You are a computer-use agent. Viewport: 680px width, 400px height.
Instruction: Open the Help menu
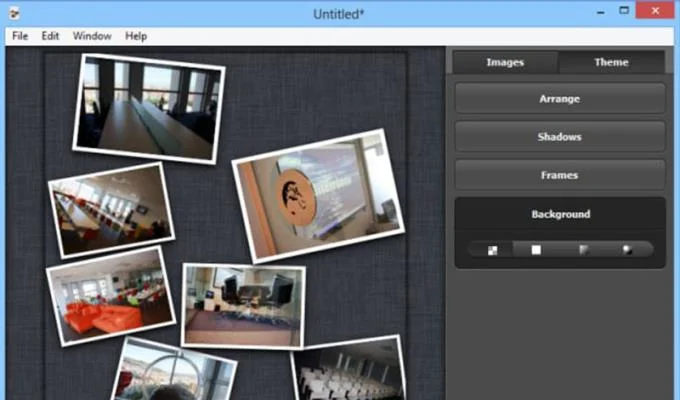[x=136, y=36]
